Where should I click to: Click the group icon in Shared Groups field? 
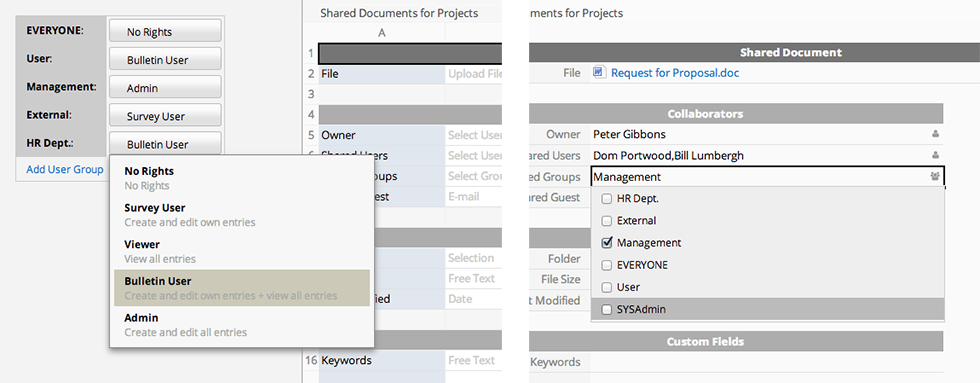(935, 177)
